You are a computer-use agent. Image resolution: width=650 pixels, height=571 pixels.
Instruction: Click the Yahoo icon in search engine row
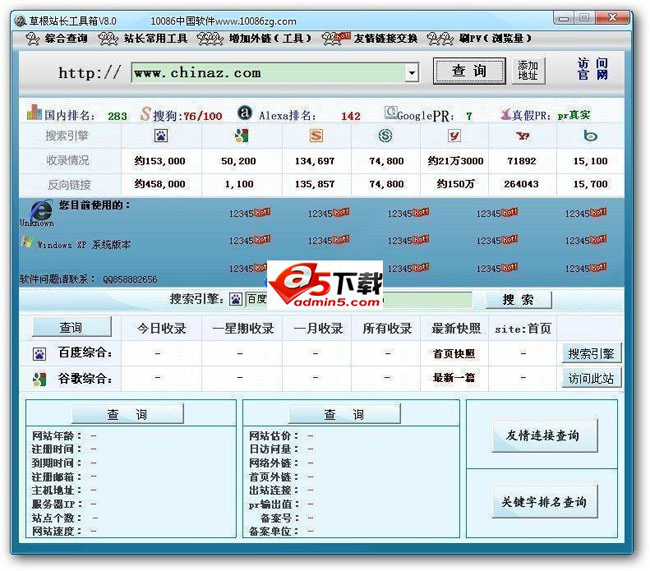pyautogui.click(x=522, y=136)
